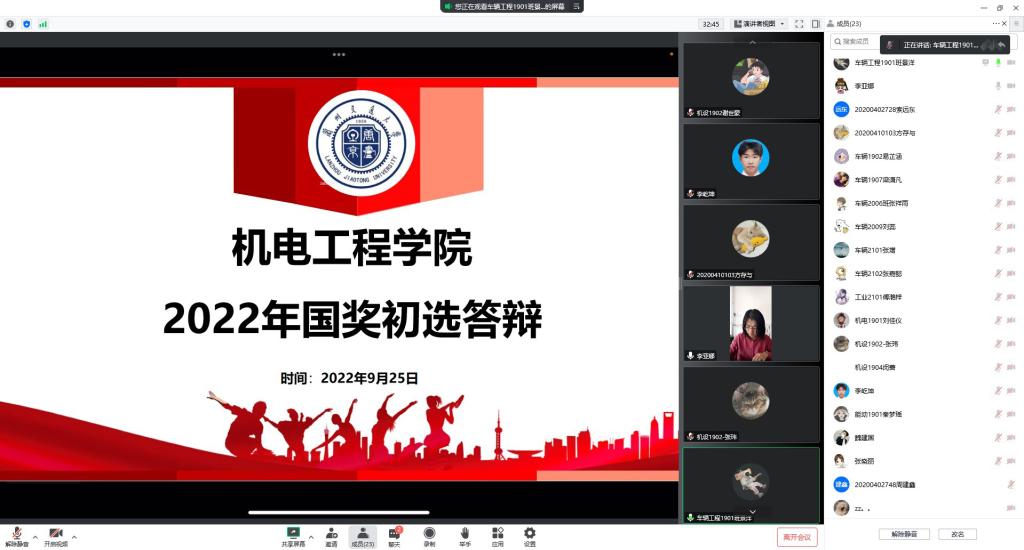Turn on the camera (开启视频)
This screenshot has width=1024, height=550.
tap(56, 535)
